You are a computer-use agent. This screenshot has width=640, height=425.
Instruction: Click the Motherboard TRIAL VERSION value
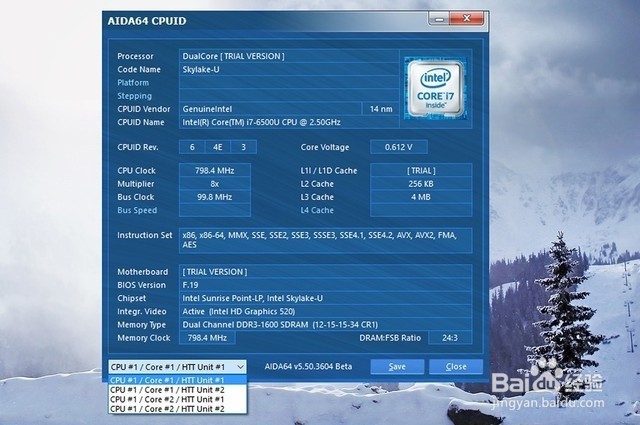coord(325,272)
